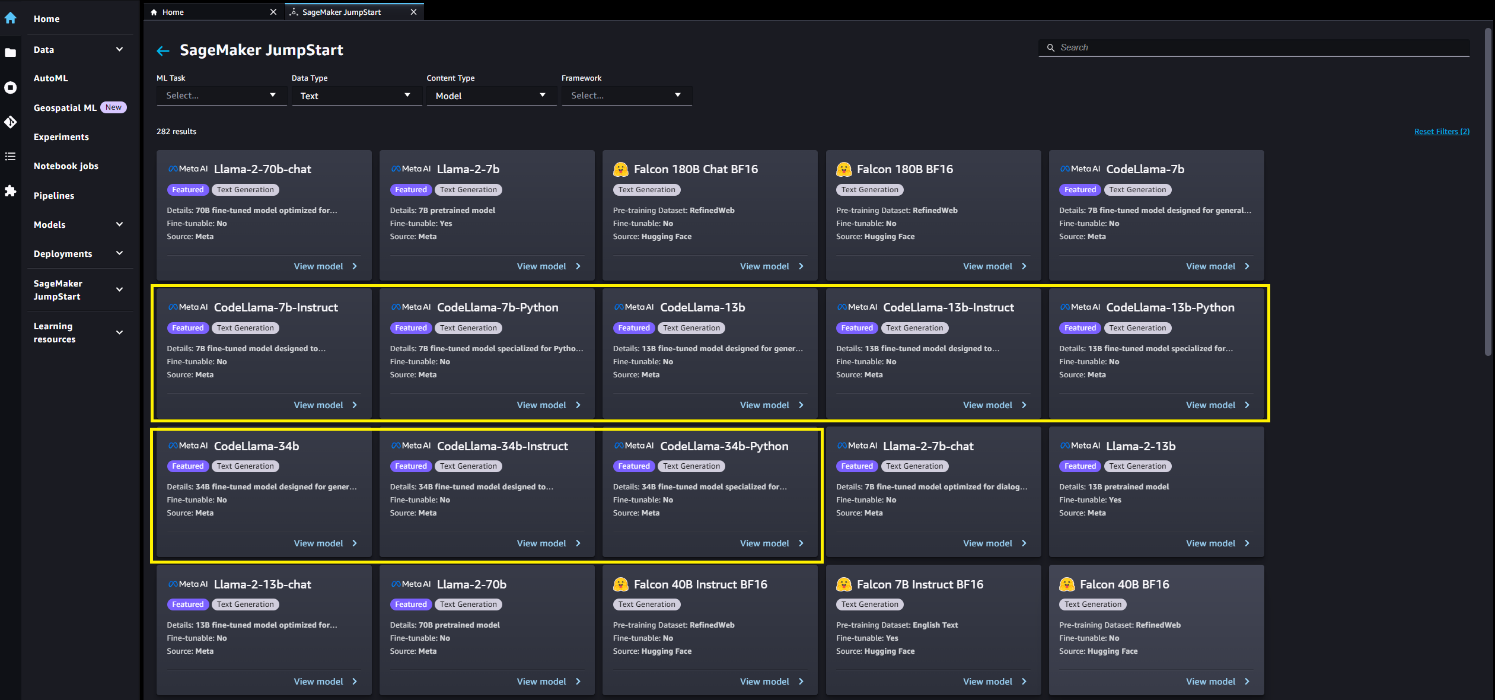This screenshot has width=1495, height=700.
Task: Click the arrow on Llama-2-7b View model
Action: [578, 267]
